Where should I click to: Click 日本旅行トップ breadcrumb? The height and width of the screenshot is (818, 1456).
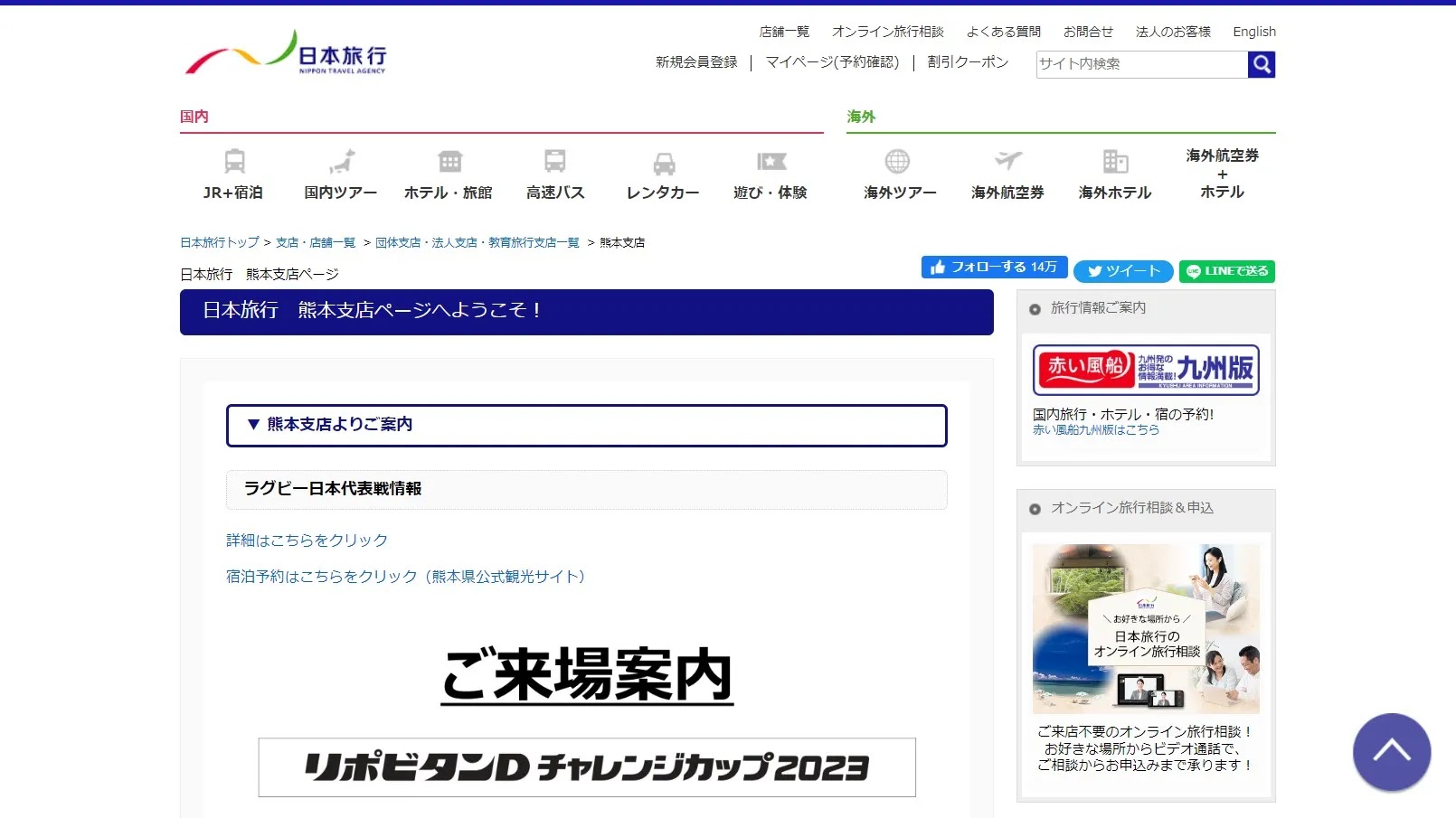(x=220, y=242)
